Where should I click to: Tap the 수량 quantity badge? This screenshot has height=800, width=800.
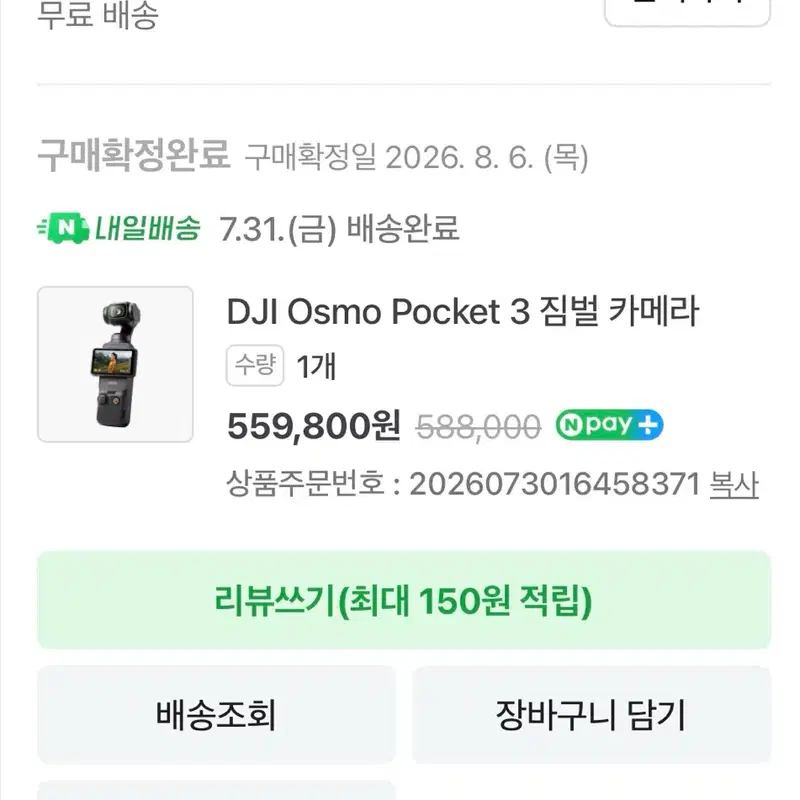(x=255, y=365)
